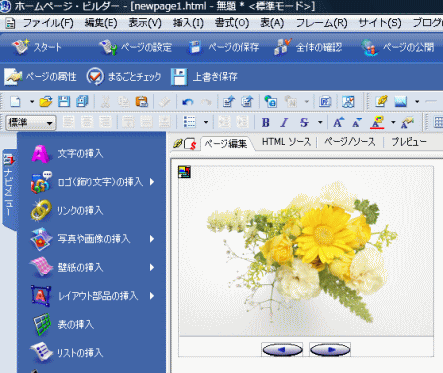Image resolution: width=443 pixels, height=373 pixels.
Task: Click the left arrow oval button
Action: [x=282, y=350]
